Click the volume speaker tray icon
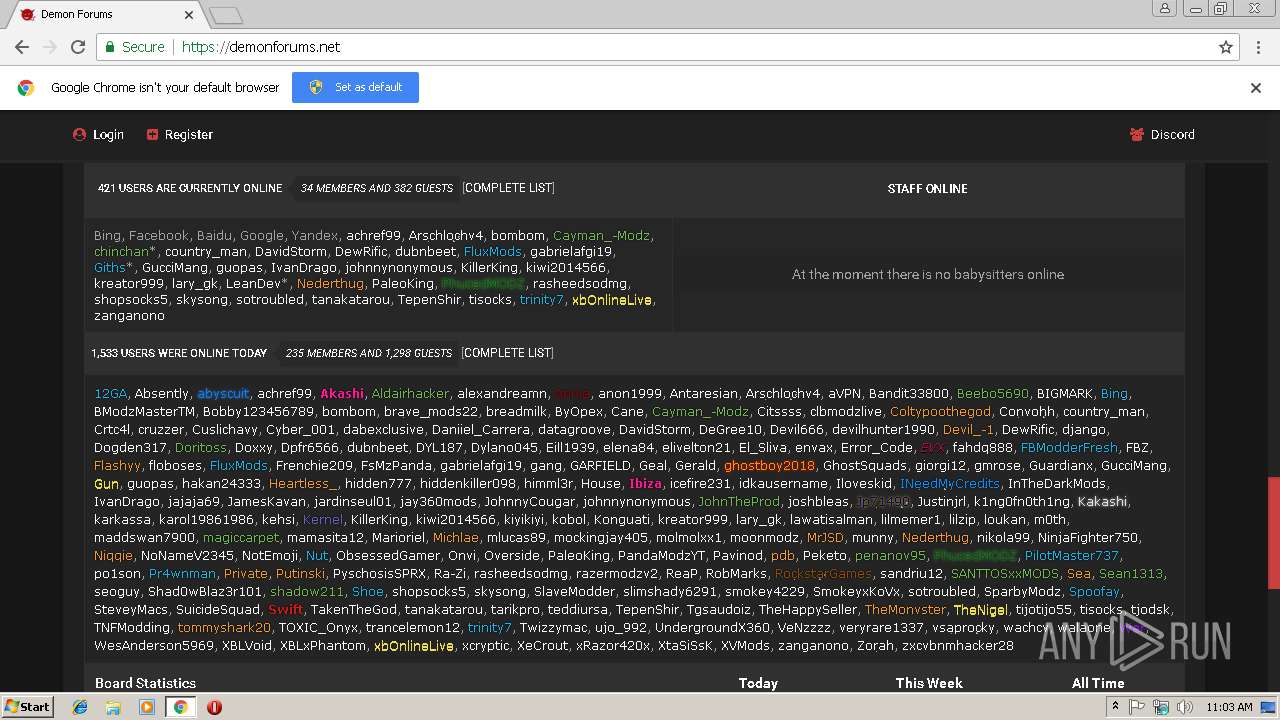This screenshot has height=720, width=1280. [x=1185, y=707]
